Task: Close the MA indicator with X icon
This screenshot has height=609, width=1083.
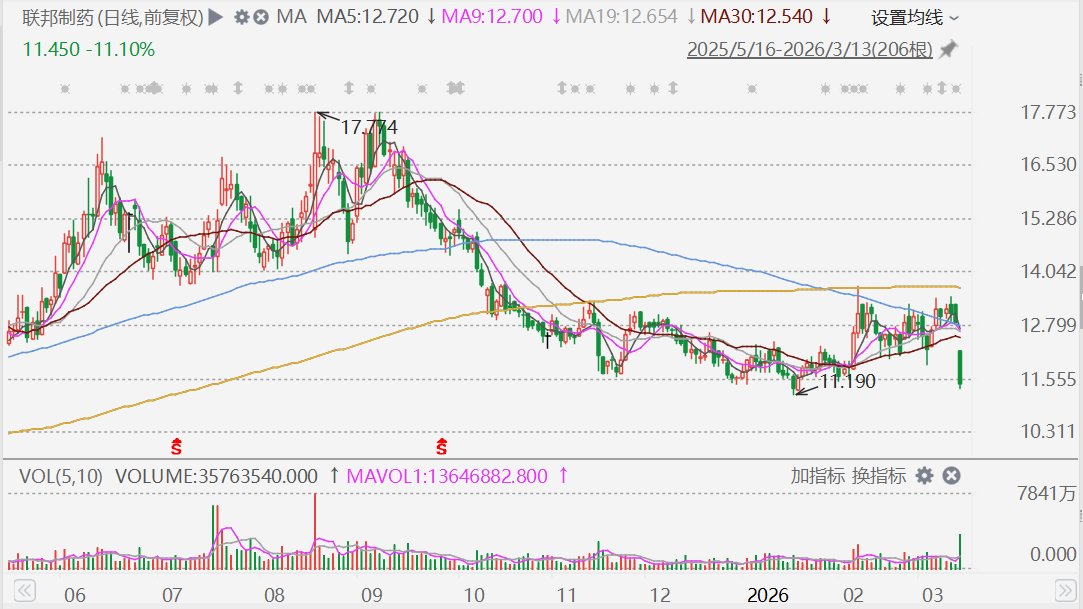Action: (x=260, y=17)
